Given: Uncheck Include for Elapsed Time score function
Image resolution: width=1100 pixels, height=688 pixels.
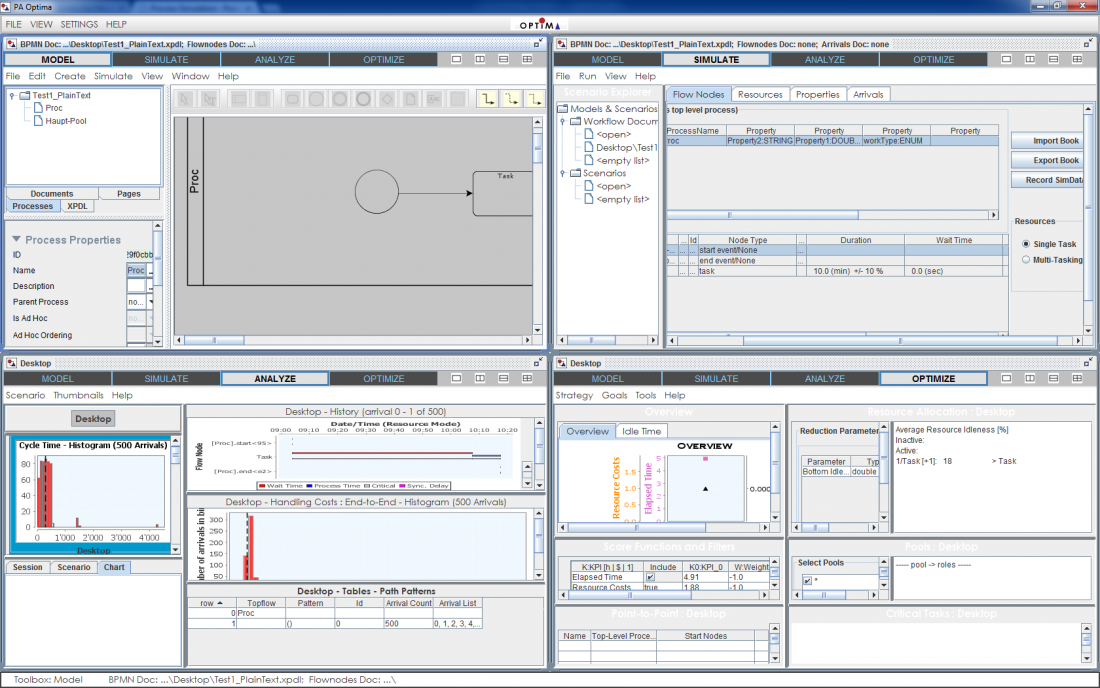Looking at the screenshot, I should coord(649,575).
